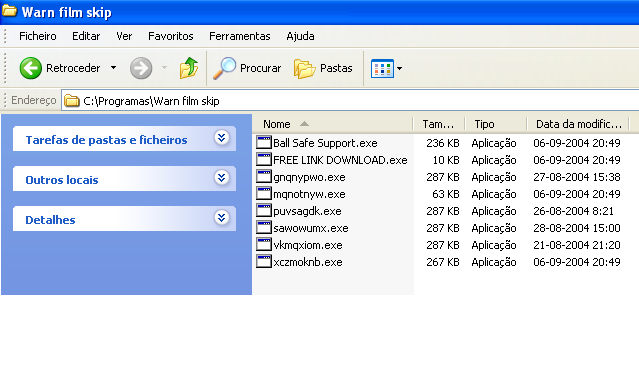Select icon of gnqnypwo.exe
Viewport: 639px width, 384px height.
264,177
